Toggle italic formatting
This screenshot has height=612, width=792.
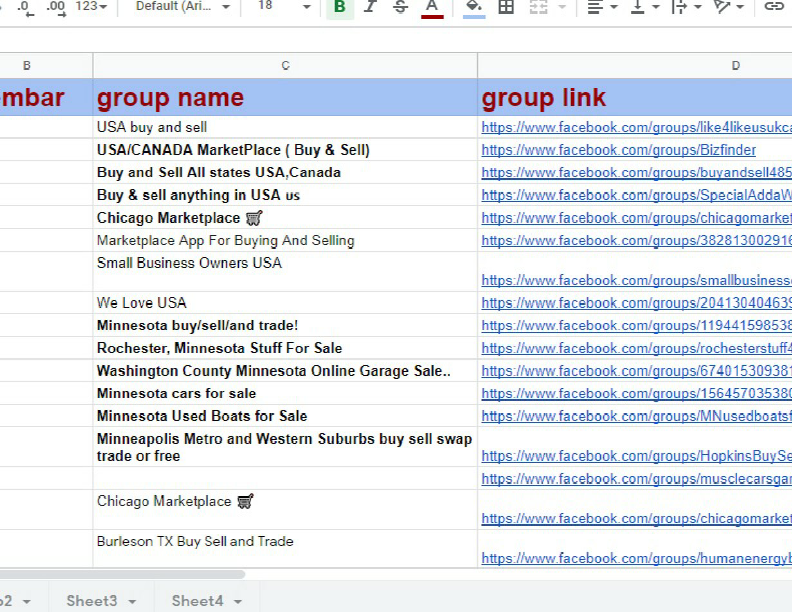370,7
